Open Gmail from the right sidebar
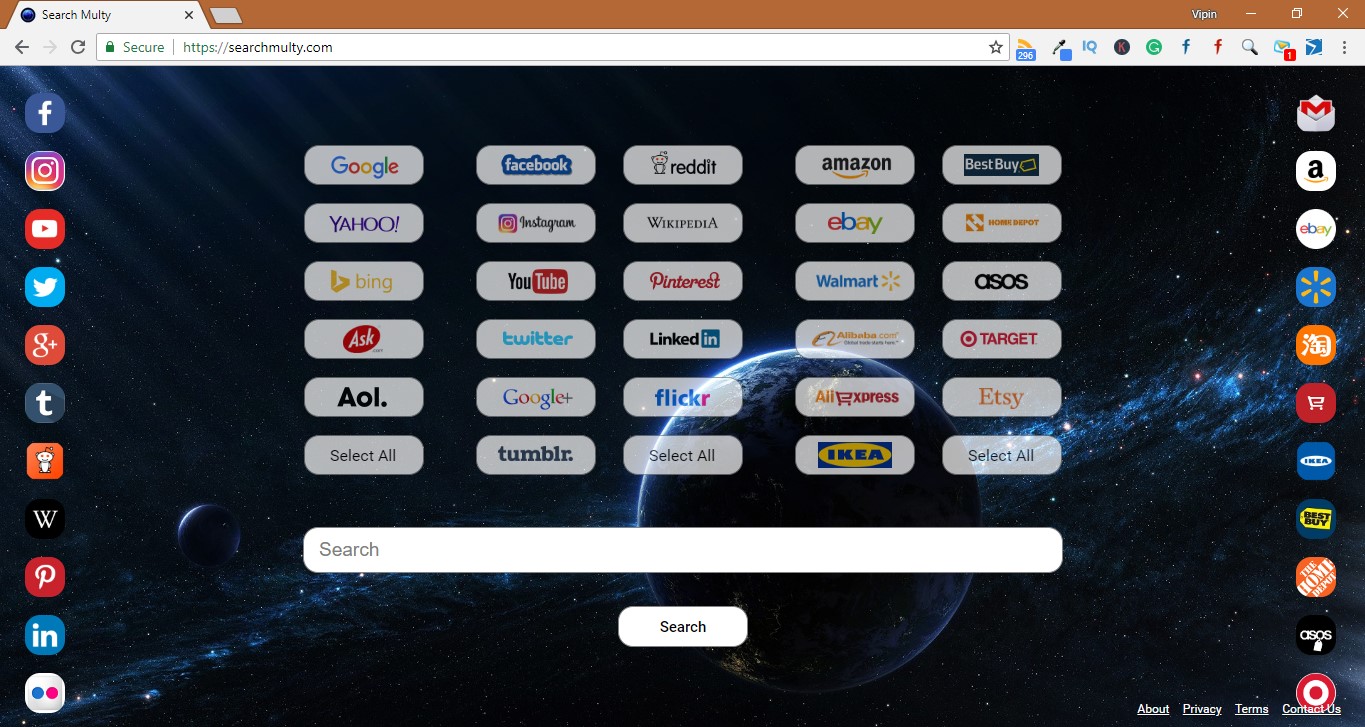Screen dimensions: 1365x727 pyautogui.click(x=1315, y=112)
